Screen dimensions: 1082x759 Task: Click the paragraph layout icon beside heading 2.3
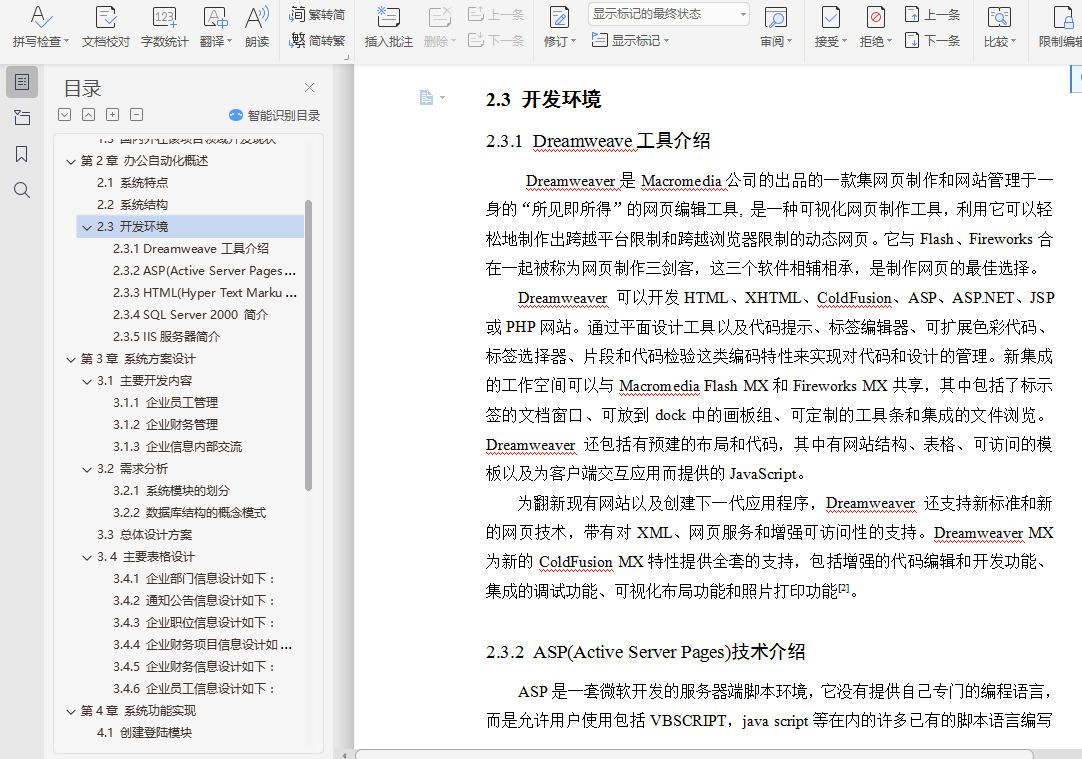pos(426,98)
